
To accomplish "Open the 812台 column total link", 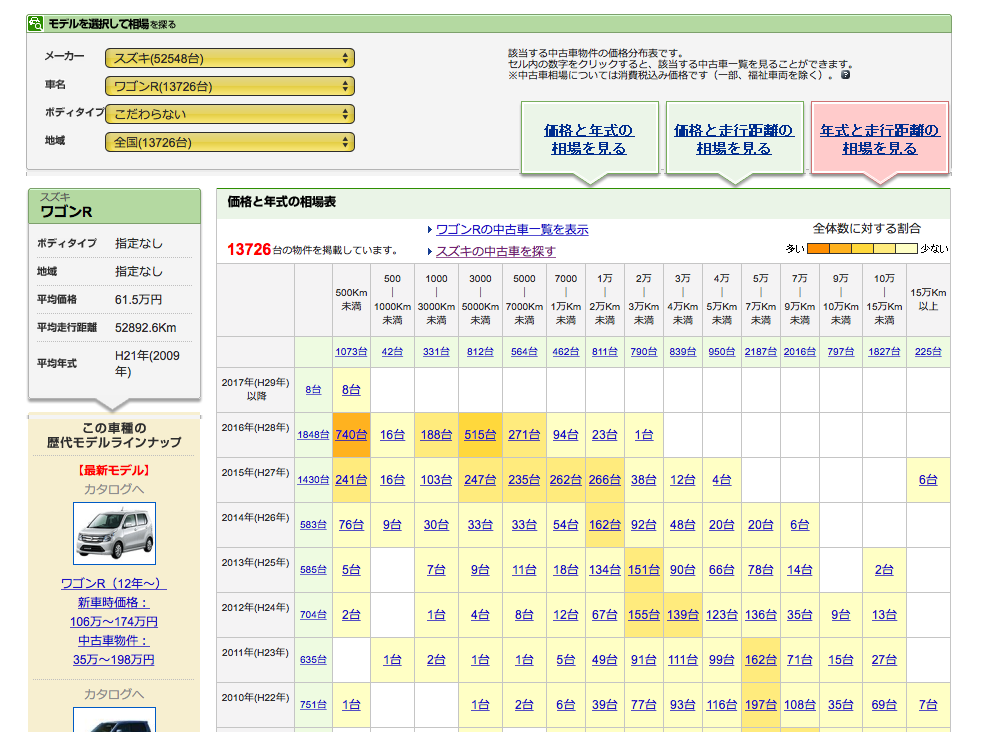I will pos(480,351).
